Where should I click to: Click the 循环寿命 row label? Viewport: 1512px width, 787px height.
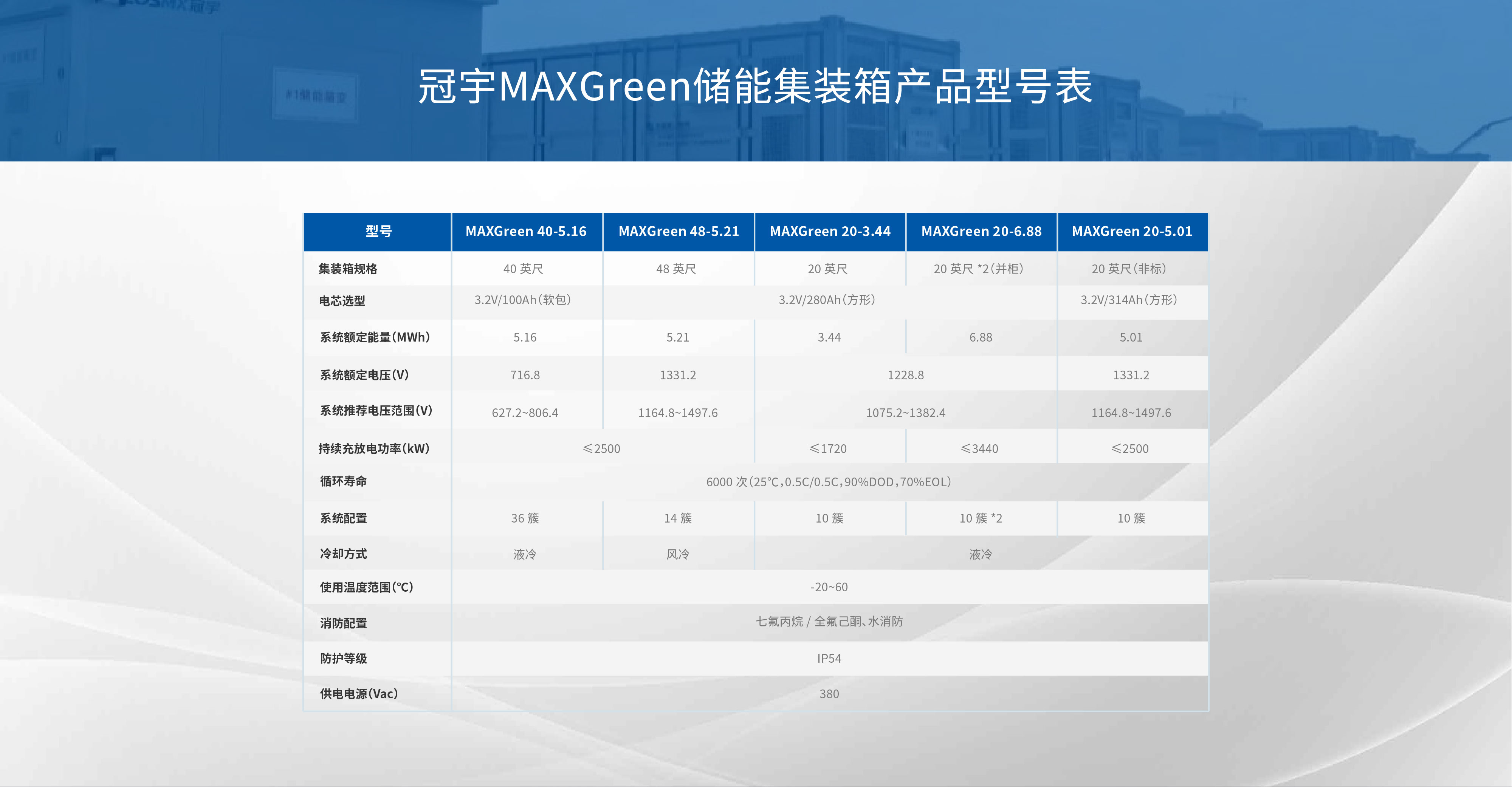(x=343, y=482)
